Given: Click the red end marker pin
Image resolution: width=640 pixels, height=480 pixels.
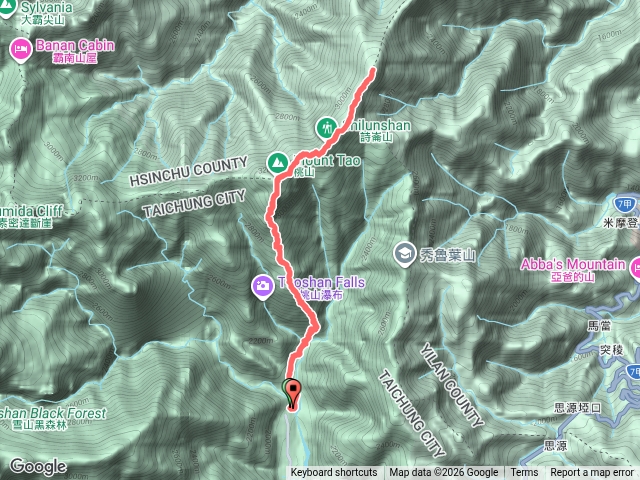Looking at the screenshot, I should (x=293, y=393).
